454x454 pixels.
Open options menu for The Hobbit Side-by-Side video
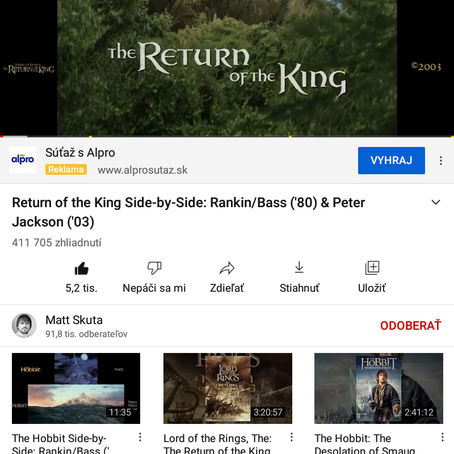(x=140, y=437)
